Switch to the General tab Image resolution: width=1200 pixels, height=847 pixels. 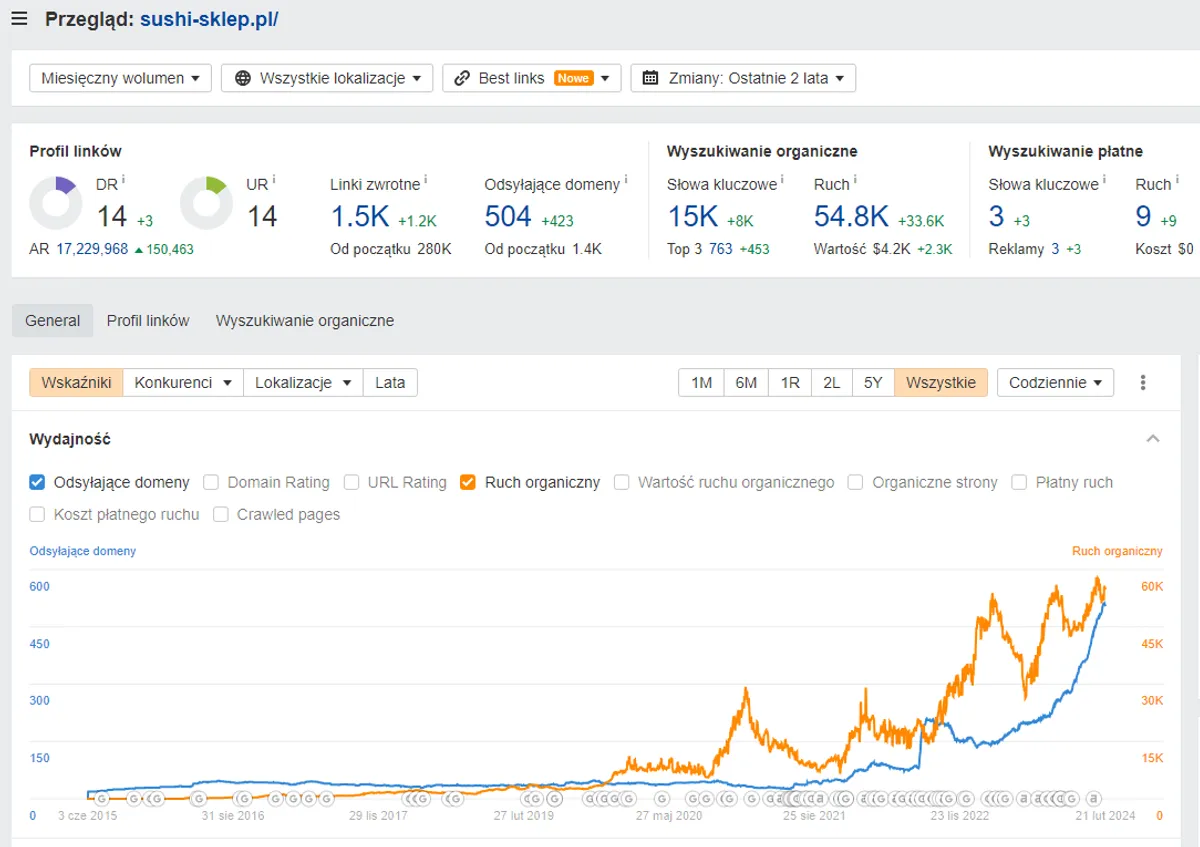[x=53, y=320]
